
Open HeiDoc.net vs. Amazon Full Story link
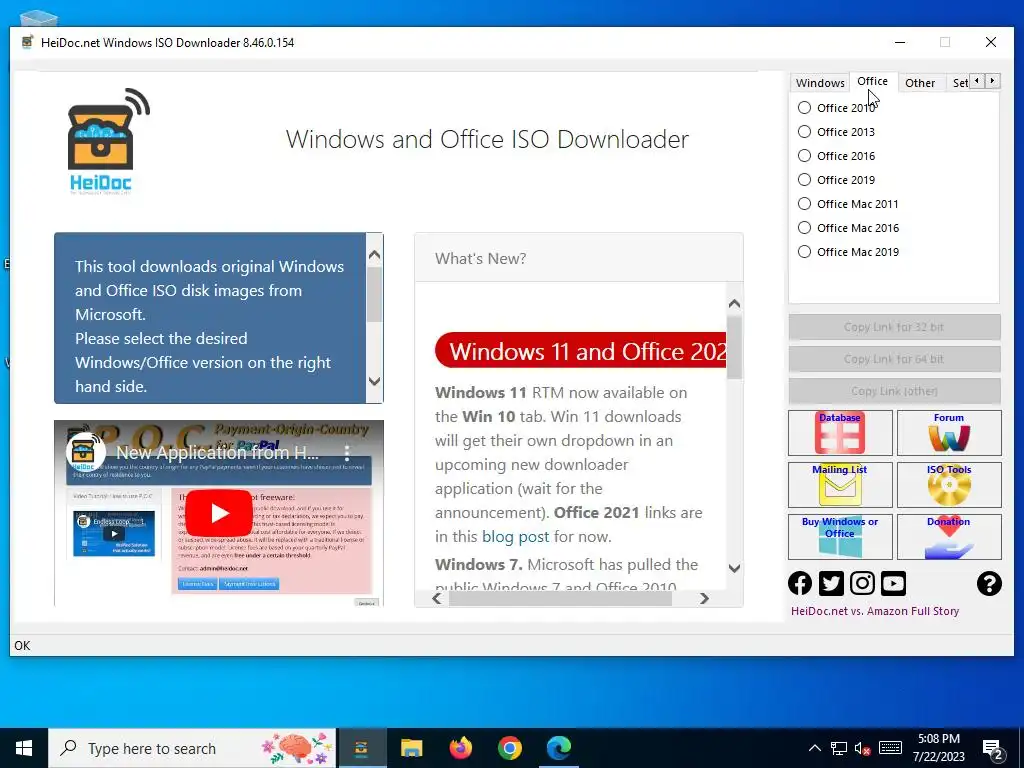tap(874, 611)
